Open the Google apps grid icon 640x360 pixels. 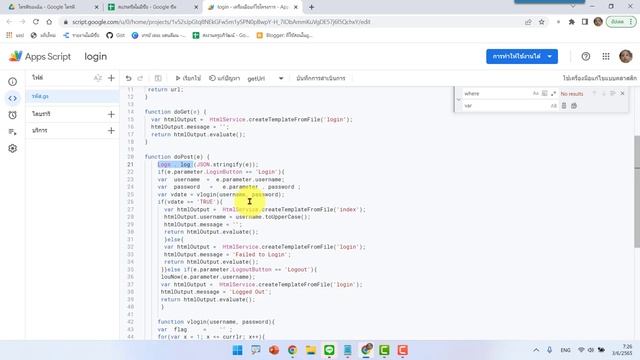click(x=606, y=57)
